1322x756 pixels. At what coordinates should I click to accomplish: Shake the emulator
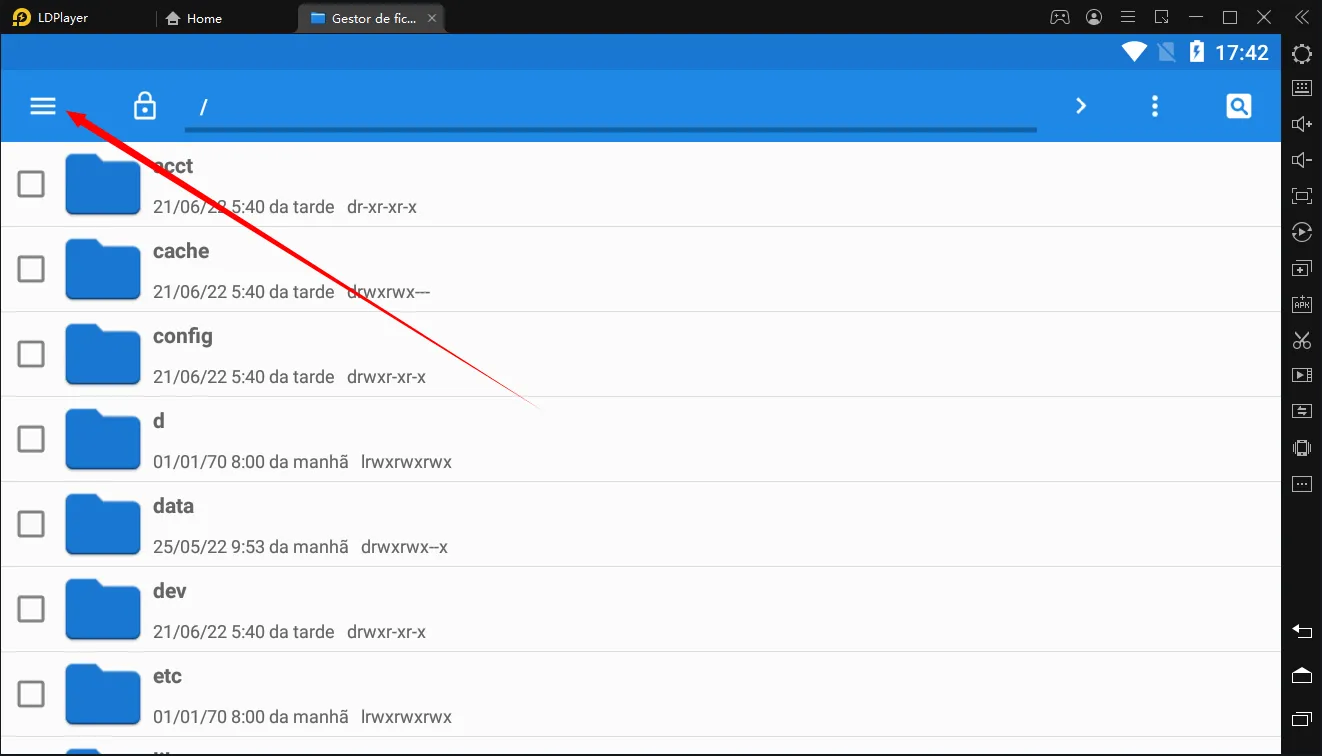(x=1301, y=448)
